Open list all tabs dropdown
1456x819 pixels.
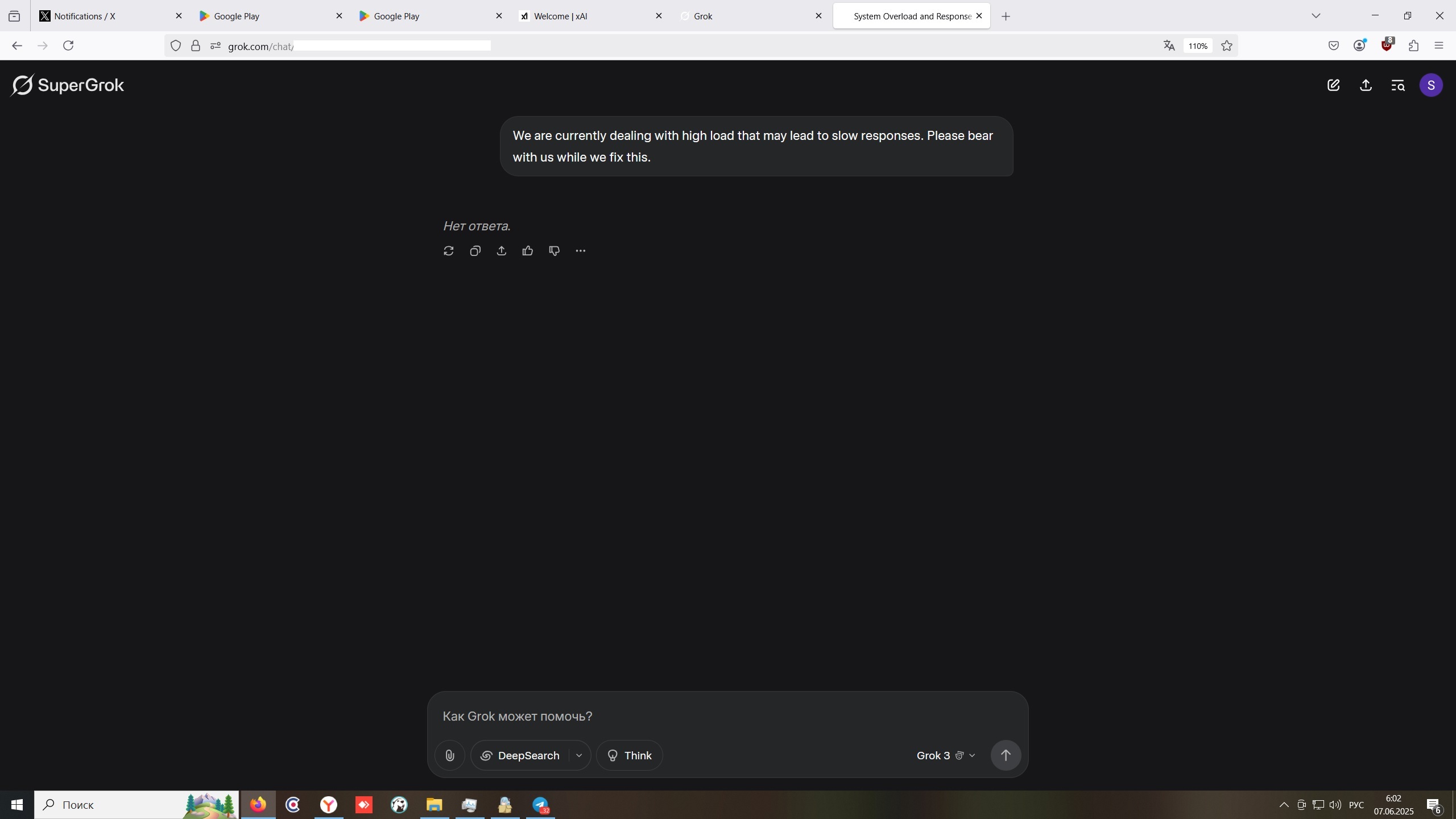1316,16
